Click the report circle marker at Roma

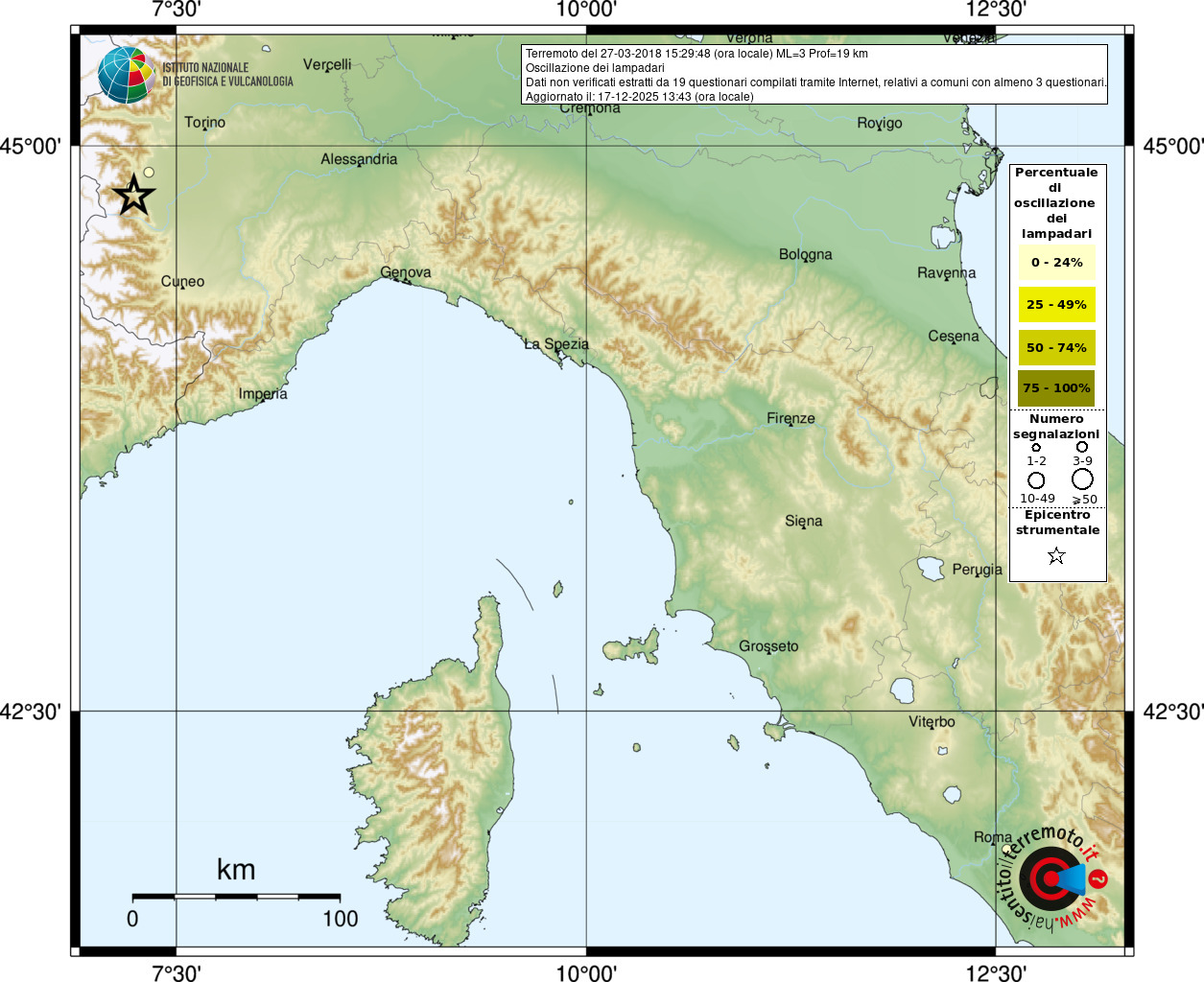coord(1005,849)
